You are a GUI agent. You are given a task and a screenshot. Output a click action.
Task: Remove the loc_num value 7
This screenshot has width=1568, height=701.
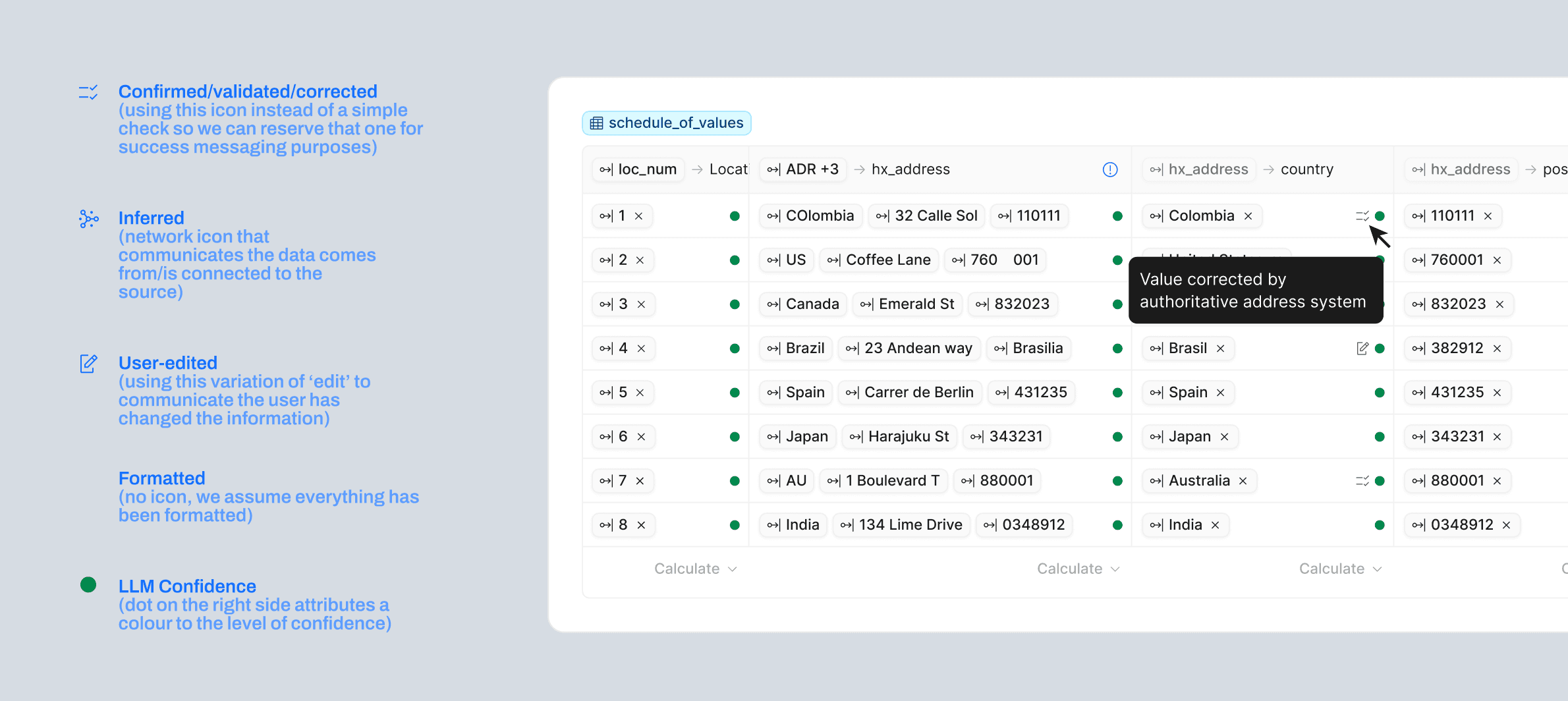[640, 481]
